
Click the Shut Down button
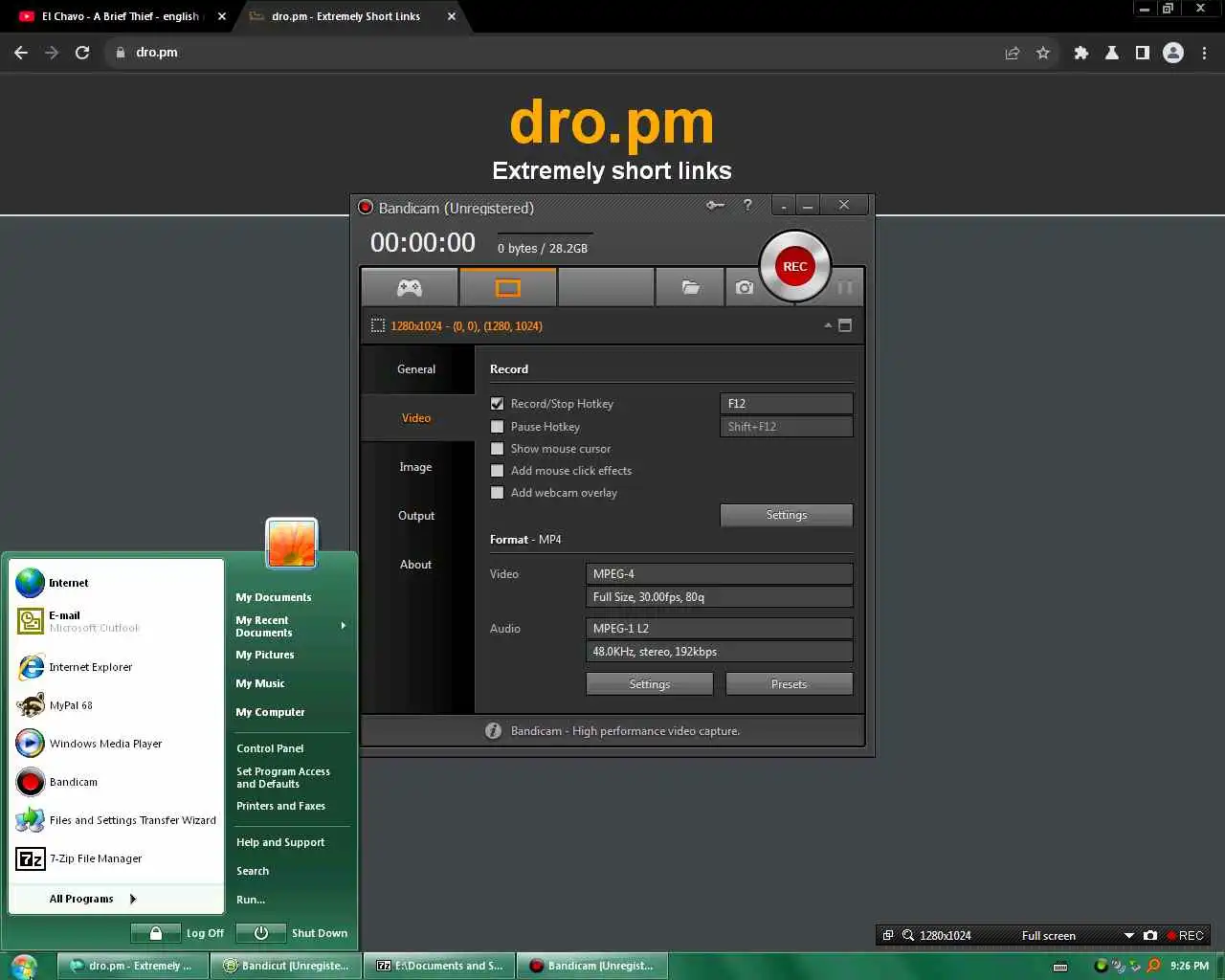[x=291, y=933]
